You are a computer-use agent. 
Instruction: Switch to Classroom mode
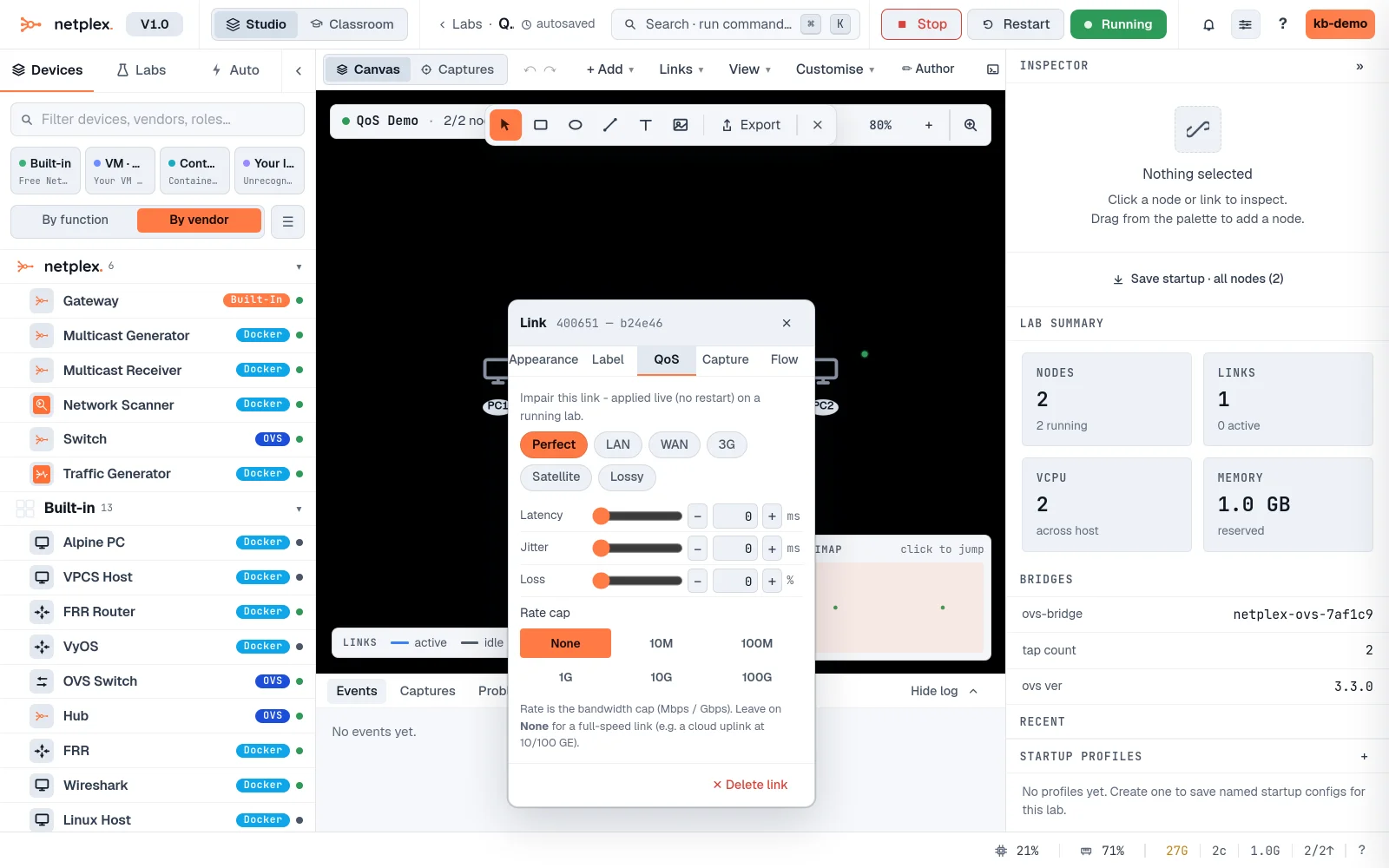click(352, 24)
